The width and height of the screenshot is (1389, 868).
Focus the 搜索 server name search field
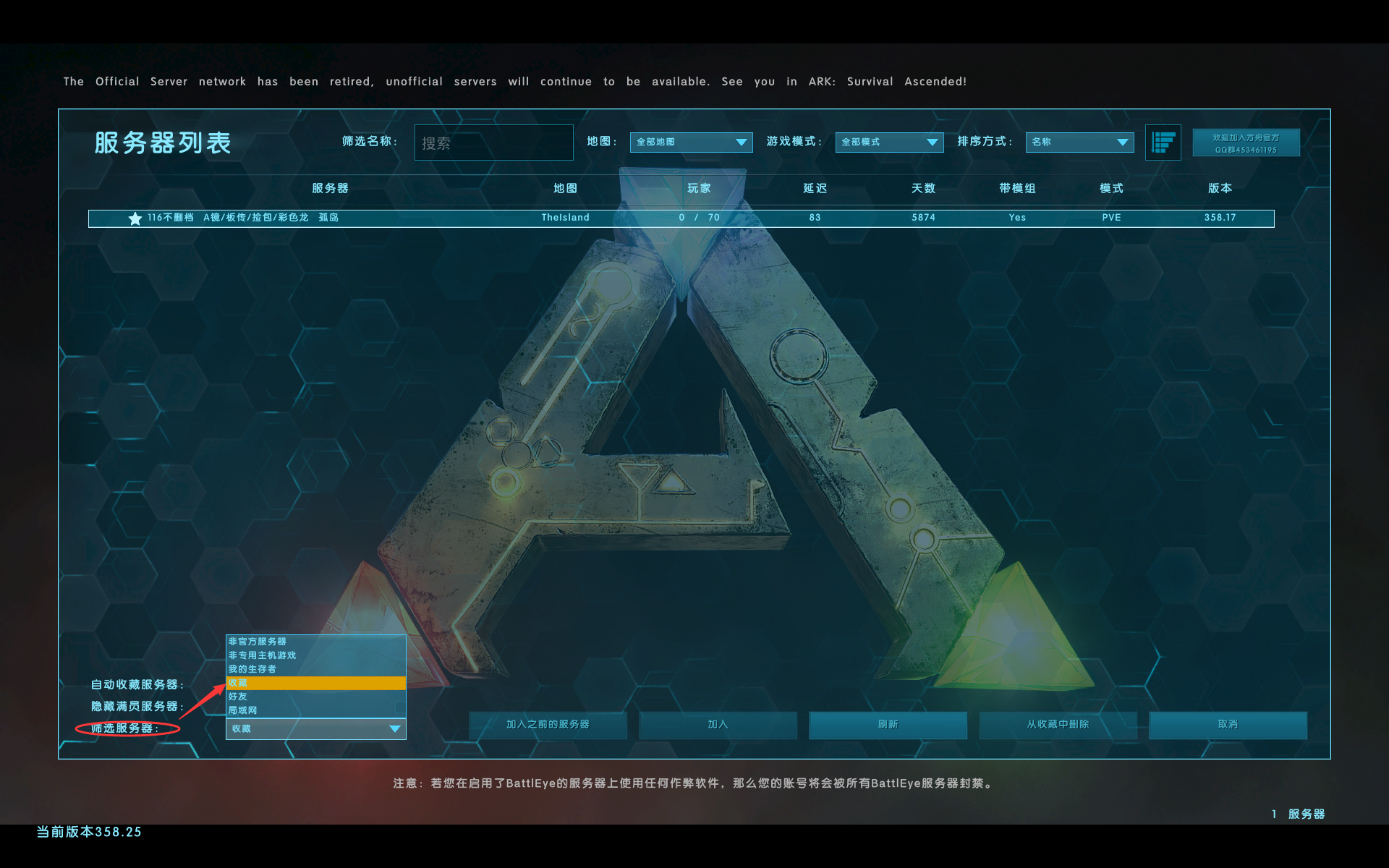coord(493,142)
